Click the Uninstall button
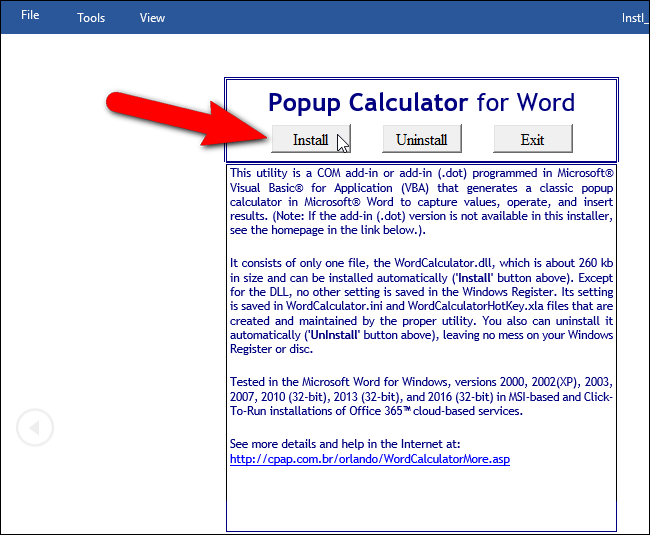650x535 pixels. coord(422,139)
